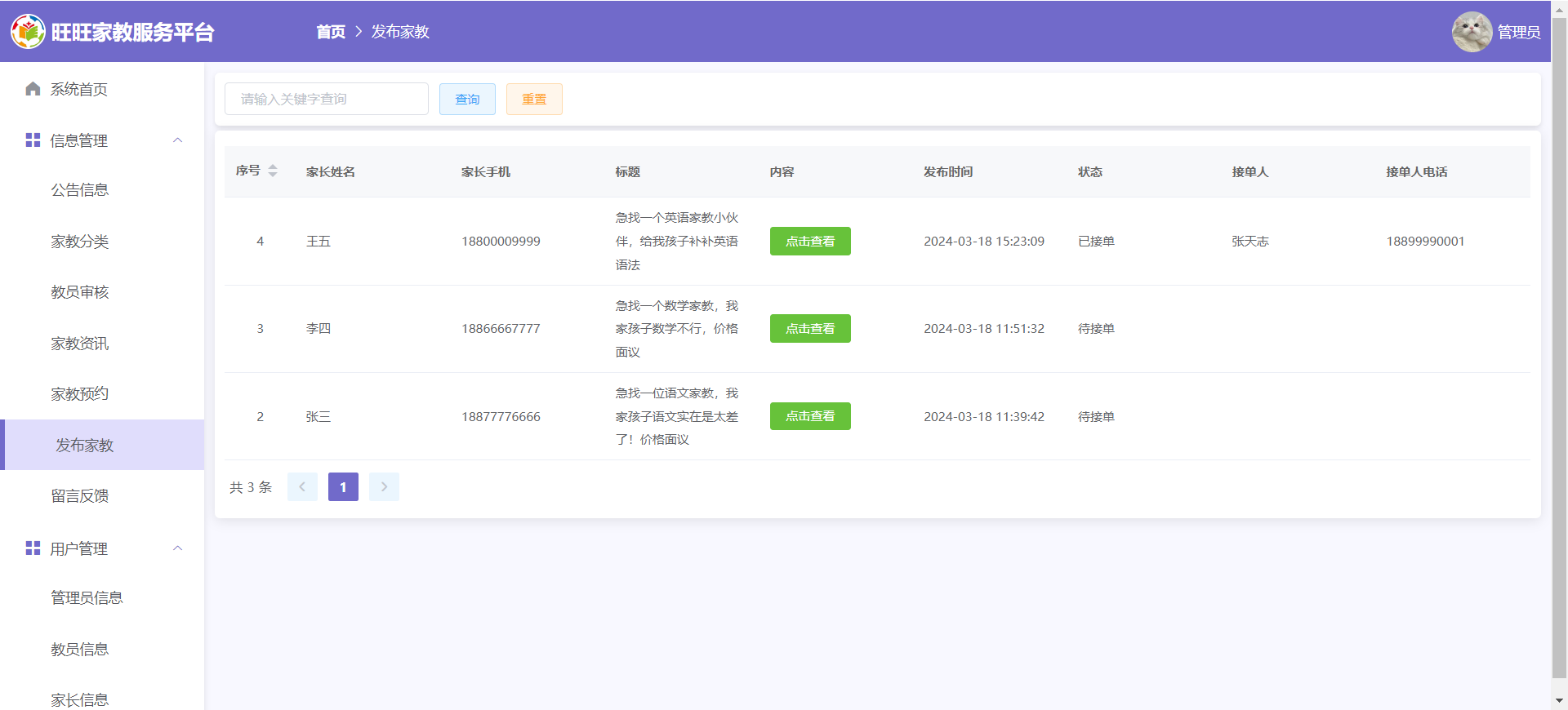Click the 标题 column header

tap(628, 171)
